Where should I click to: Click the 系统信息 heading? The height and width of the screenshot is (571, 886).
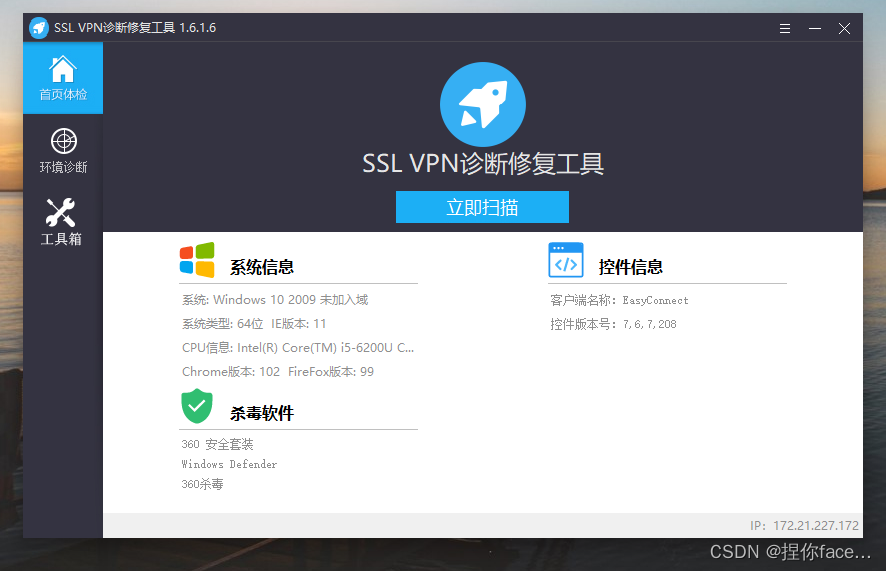(x=262, y=267)
